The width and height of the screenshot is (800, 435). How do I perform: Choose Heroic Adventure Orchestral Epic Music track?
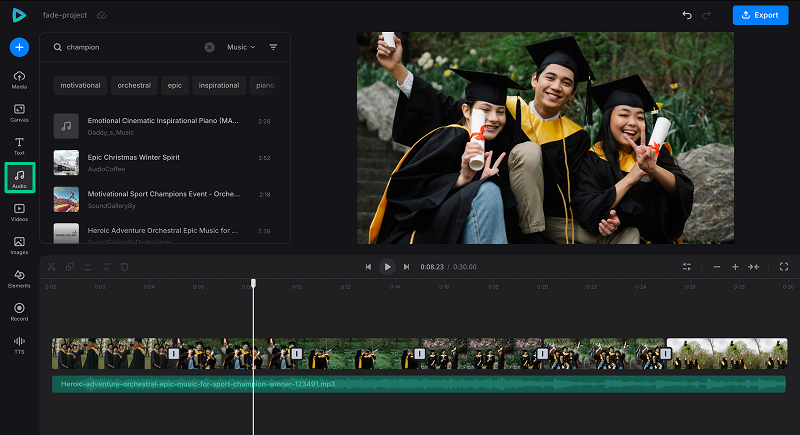[x=163, y=233]
